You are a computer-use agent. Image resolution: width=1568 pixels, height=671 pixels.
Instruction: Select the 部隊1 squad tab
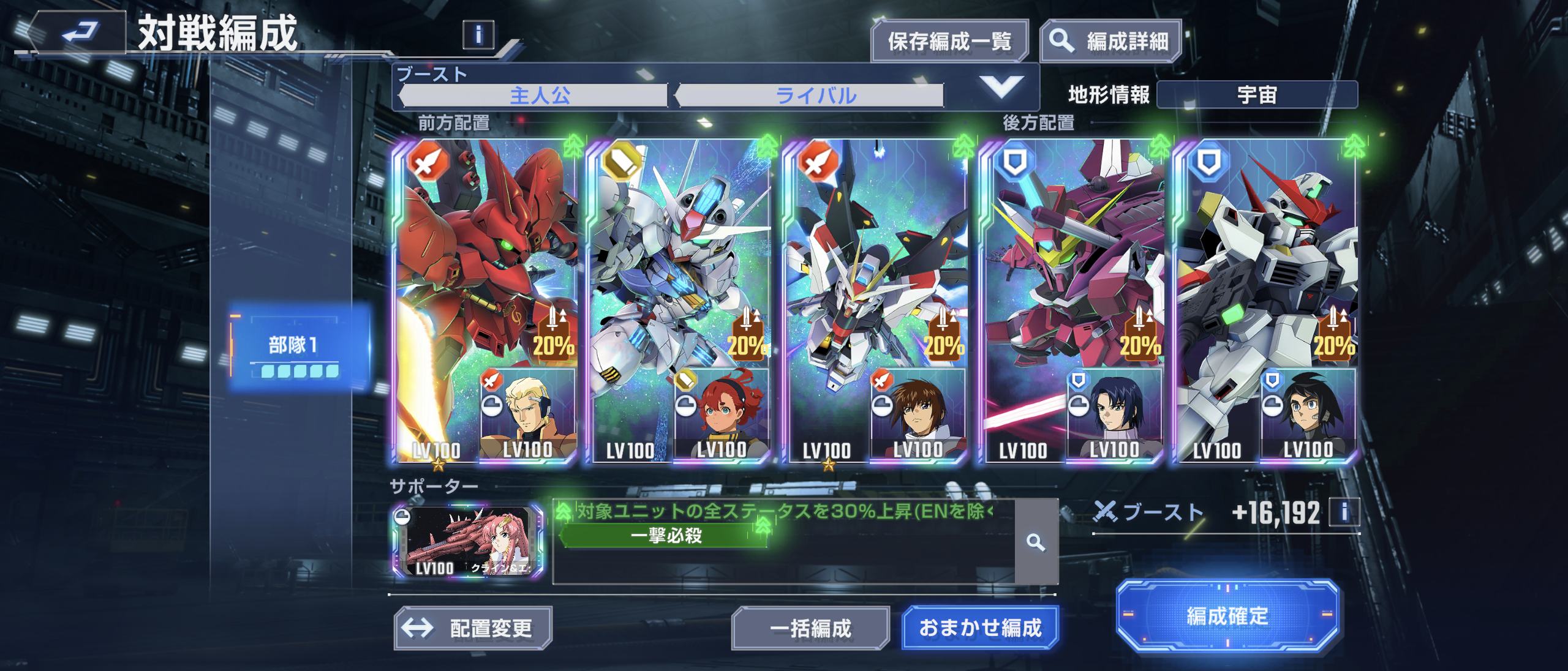click(300, 347)
